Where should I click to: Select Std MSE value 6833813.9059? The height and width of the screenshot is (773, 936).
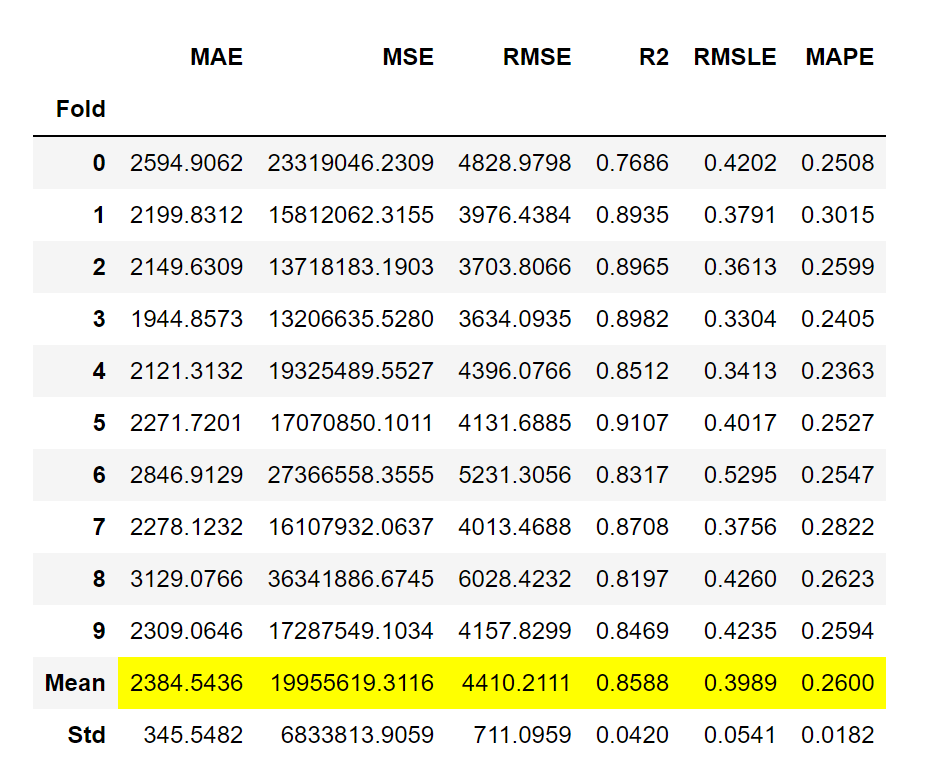click(x=357, y=735)
